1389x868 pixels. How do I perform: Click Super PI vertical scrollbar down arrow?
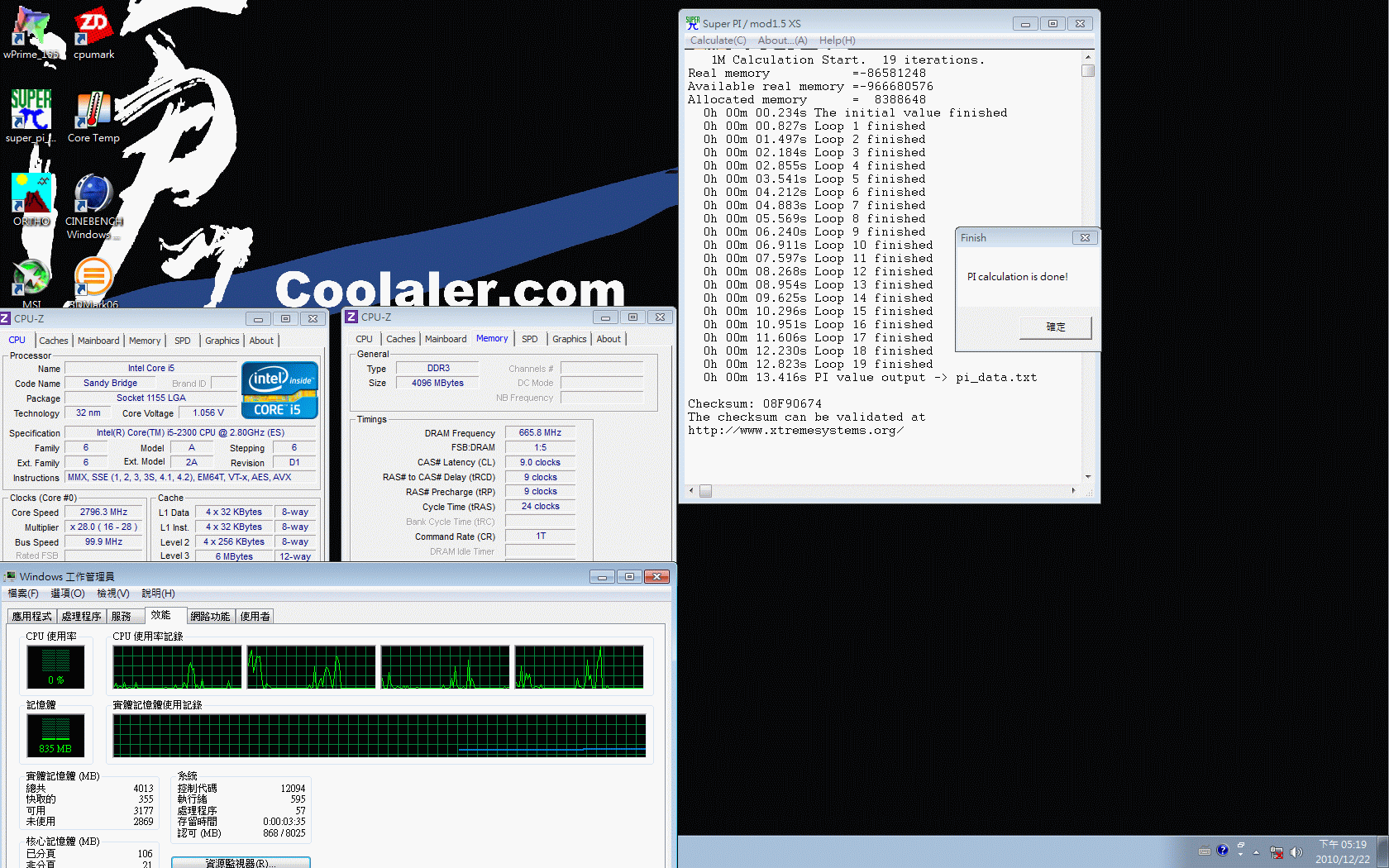pyautogui.click(x=1088, y=477)
